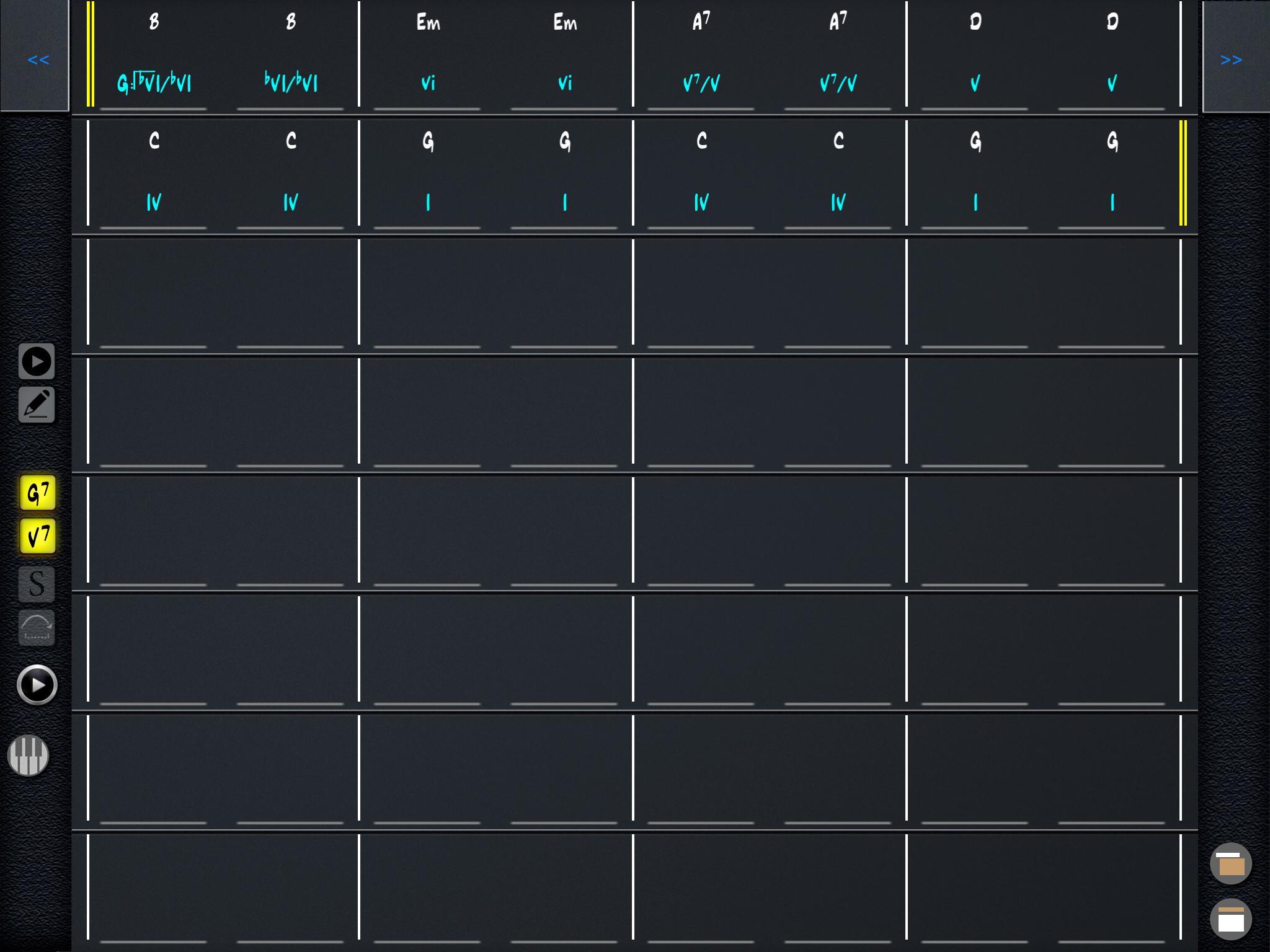The width and height of the screenshot is (1270, 952).
Task: Toggle the S button in sidebar
Action: (x=37, y=584)
